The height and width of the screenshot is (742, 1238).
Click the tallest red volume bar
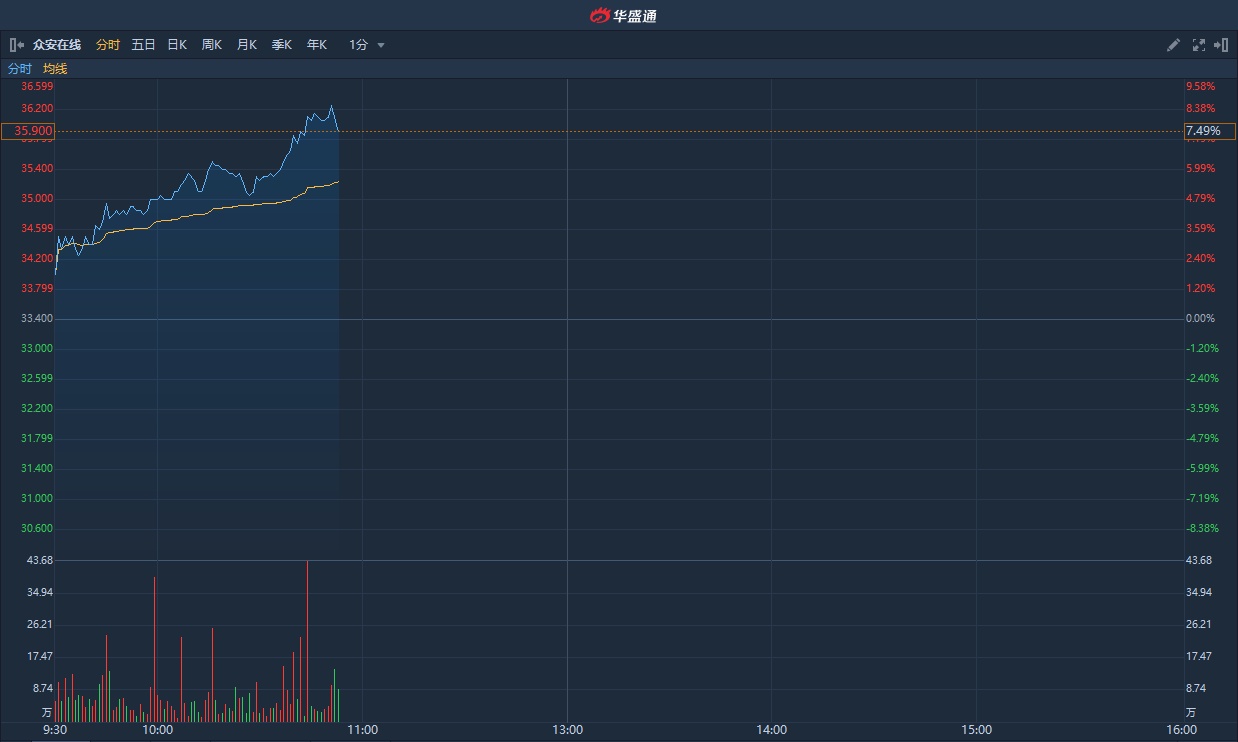pos(307,640)
